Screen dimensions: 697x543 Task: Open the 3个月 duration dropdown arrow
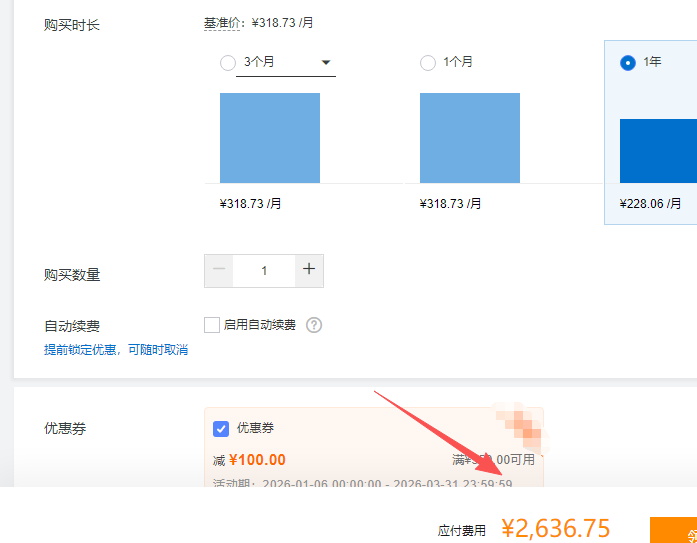(326, 63)
